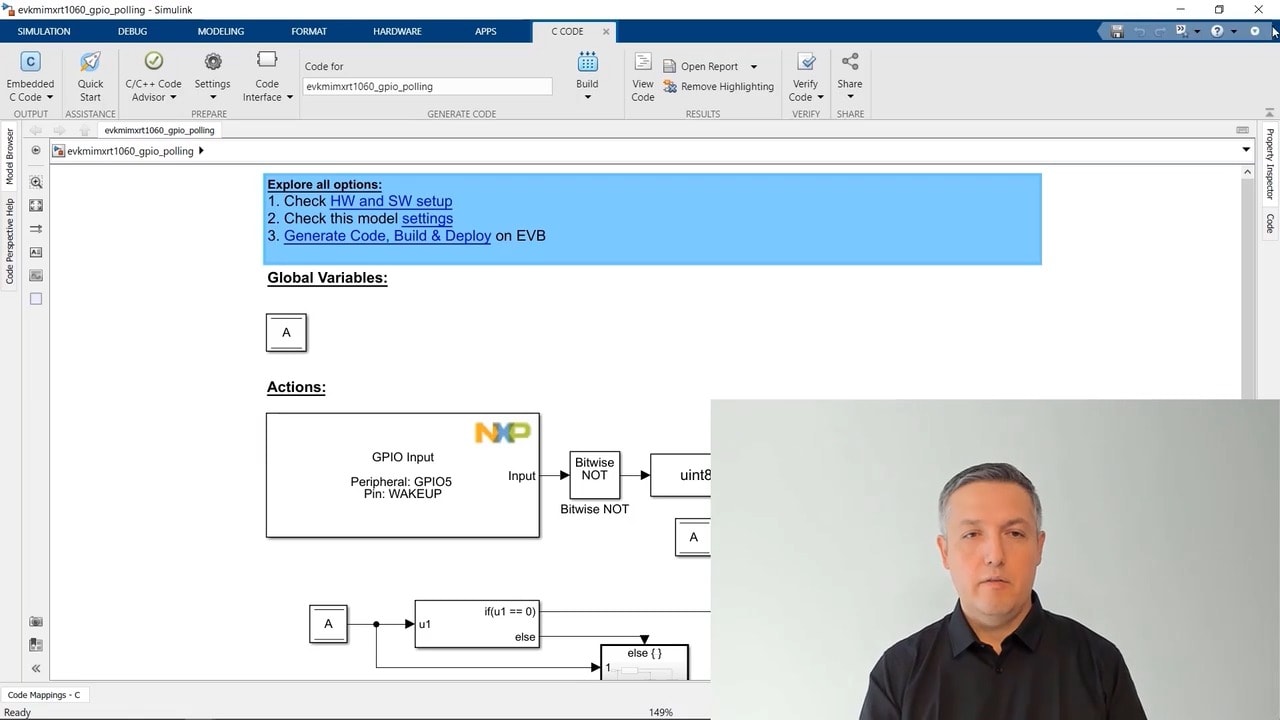Expand the Open Report dropdown arrow
The width and height of the screenshot is (1280, 720).
click(x=754, y=67)
